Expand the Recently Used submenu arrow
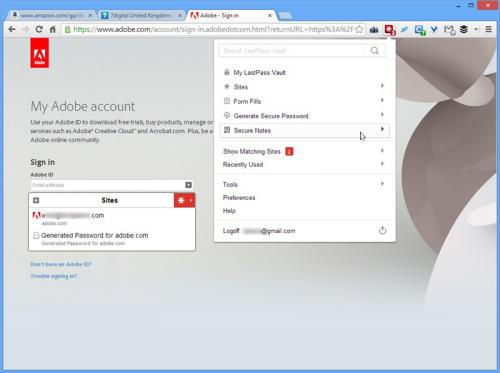Screen dimensions: 500x373 382,164
